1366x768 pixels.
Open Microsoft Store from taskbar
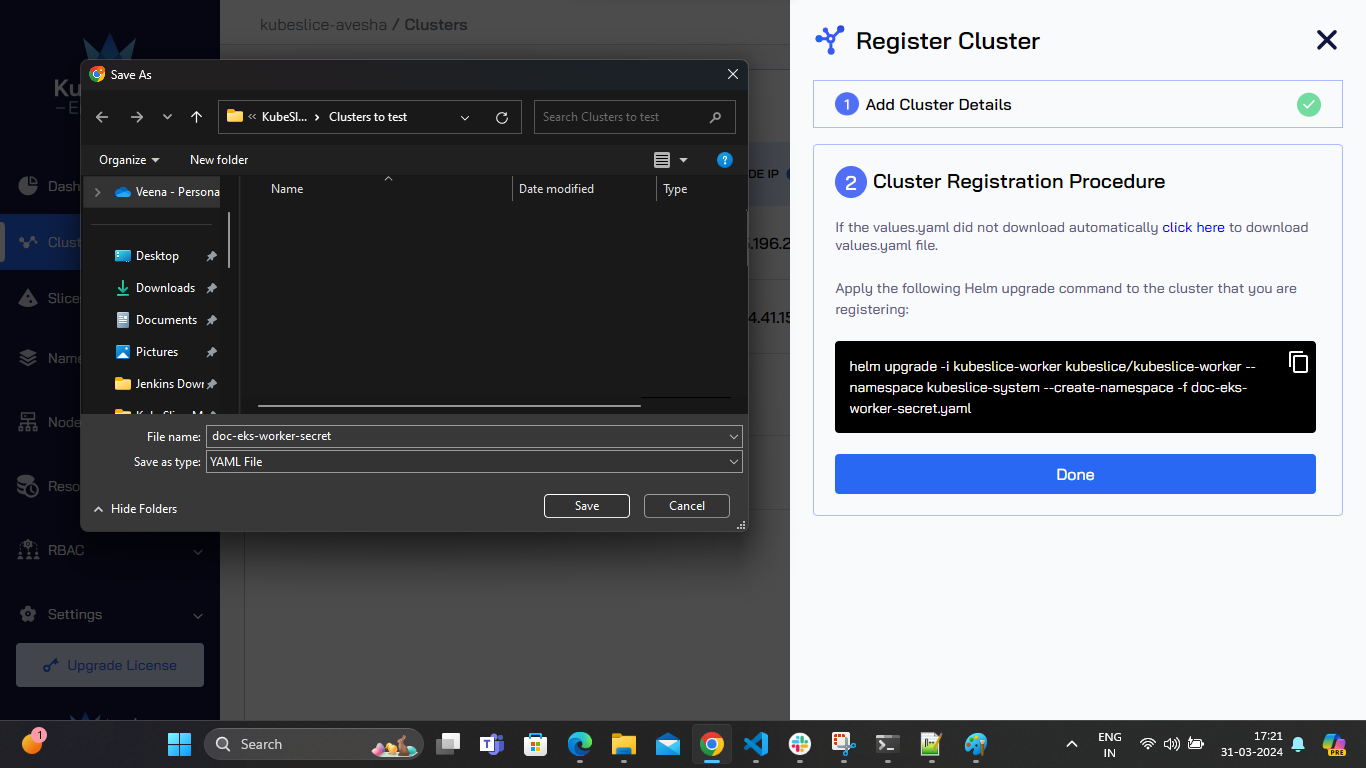536,744
